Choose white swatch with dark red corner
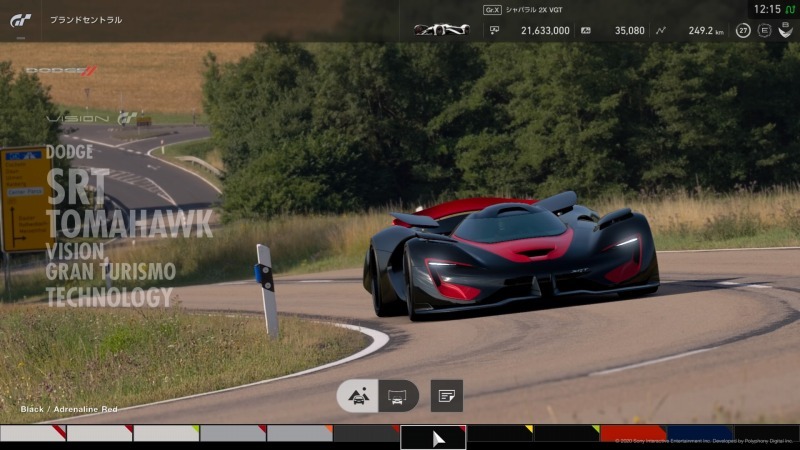The image size is (800, 450). tap(100, 433)
